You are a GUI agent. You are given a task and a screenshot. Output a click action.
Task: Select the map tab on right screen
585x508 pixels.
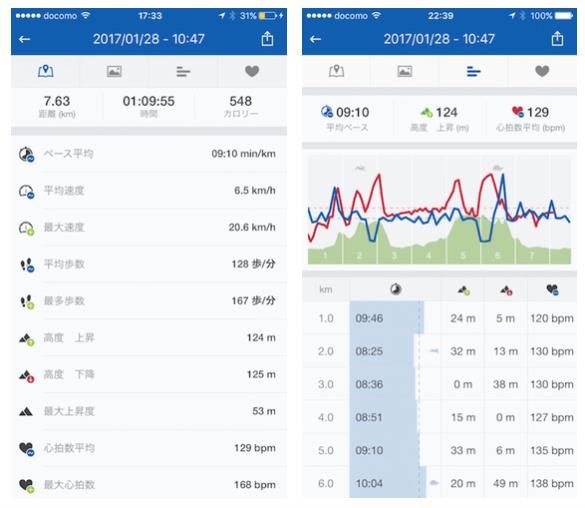click(x=336, y=71)
